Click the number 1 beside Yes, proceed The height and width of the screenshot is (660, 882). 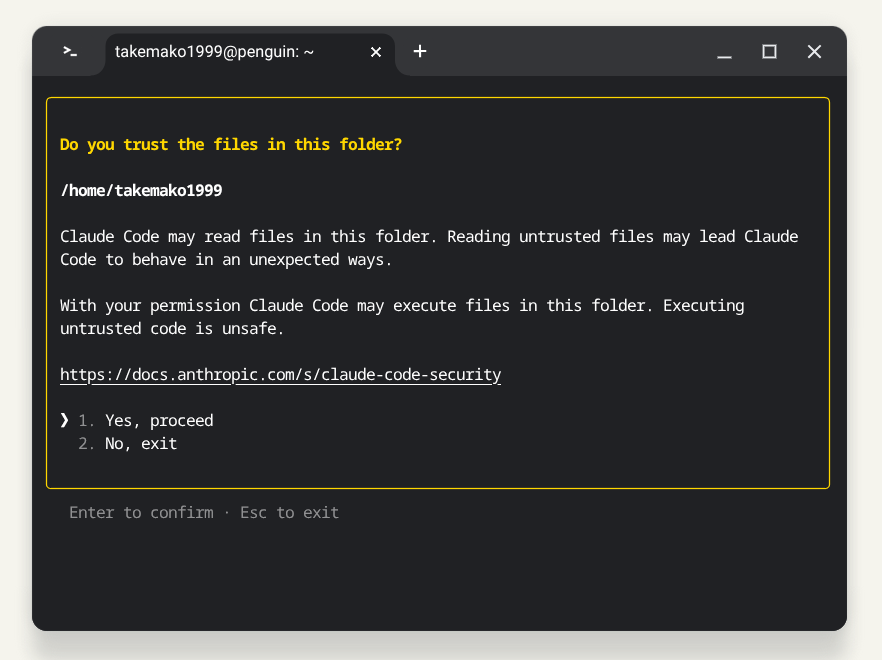86,420
